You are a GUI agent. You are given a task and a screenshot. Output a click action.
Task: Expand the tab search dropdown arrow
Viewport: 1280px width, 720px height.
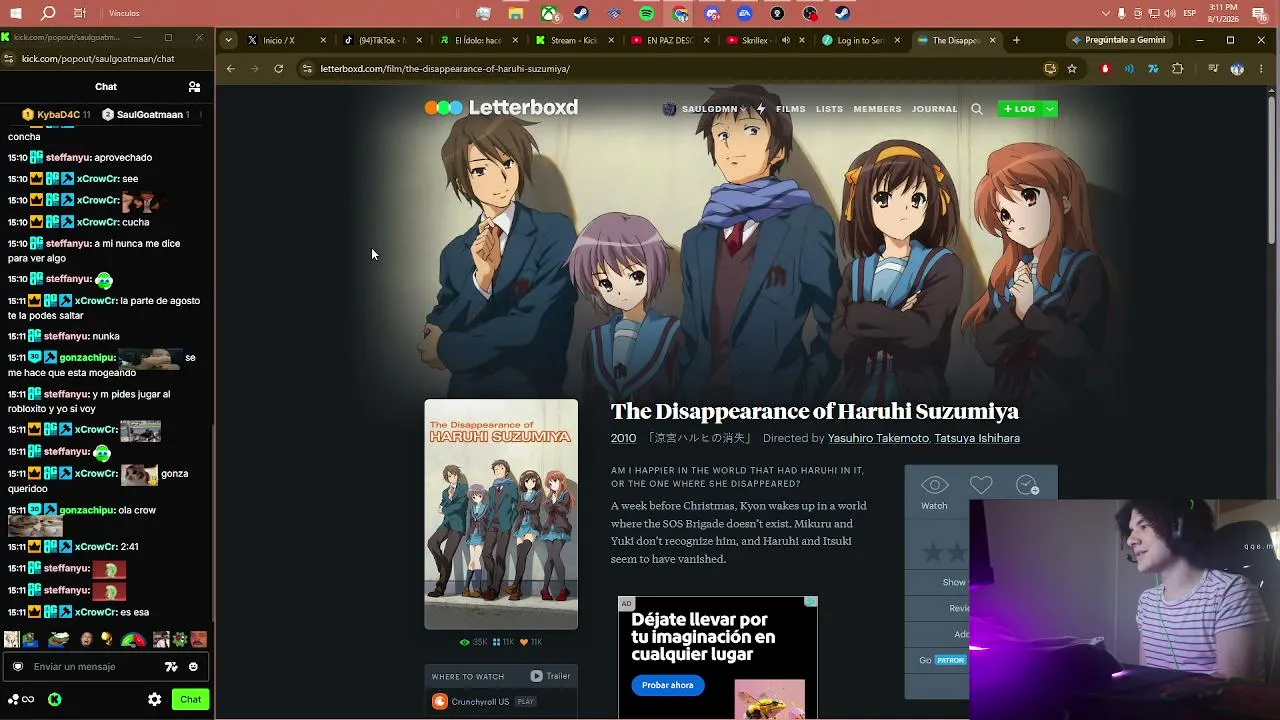click(229, 41)
